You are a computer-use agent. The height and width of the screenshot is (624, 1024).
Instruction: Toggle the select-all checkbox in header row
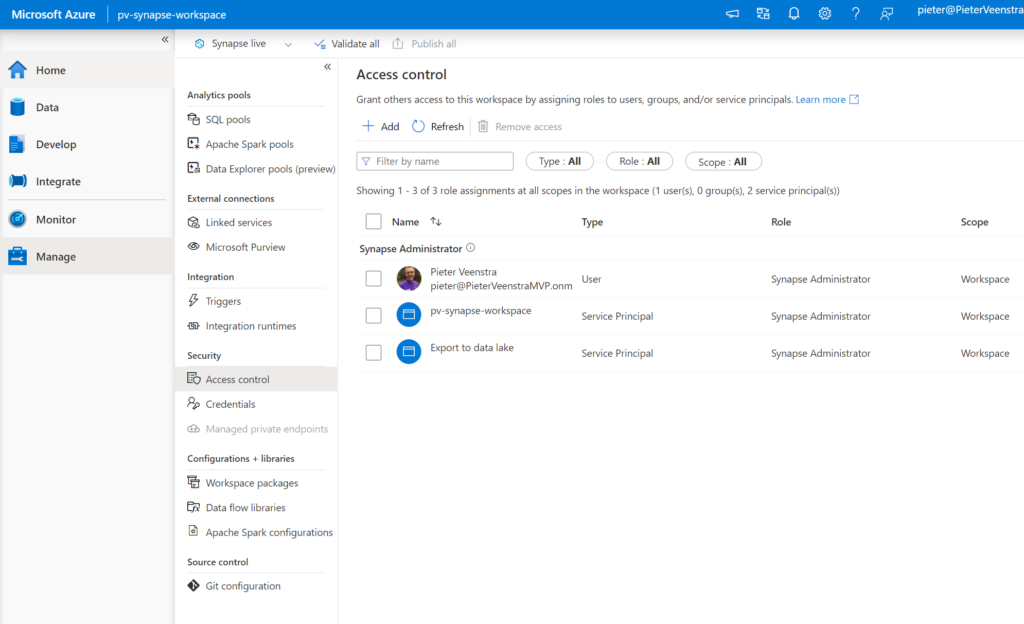click(374, 221)
